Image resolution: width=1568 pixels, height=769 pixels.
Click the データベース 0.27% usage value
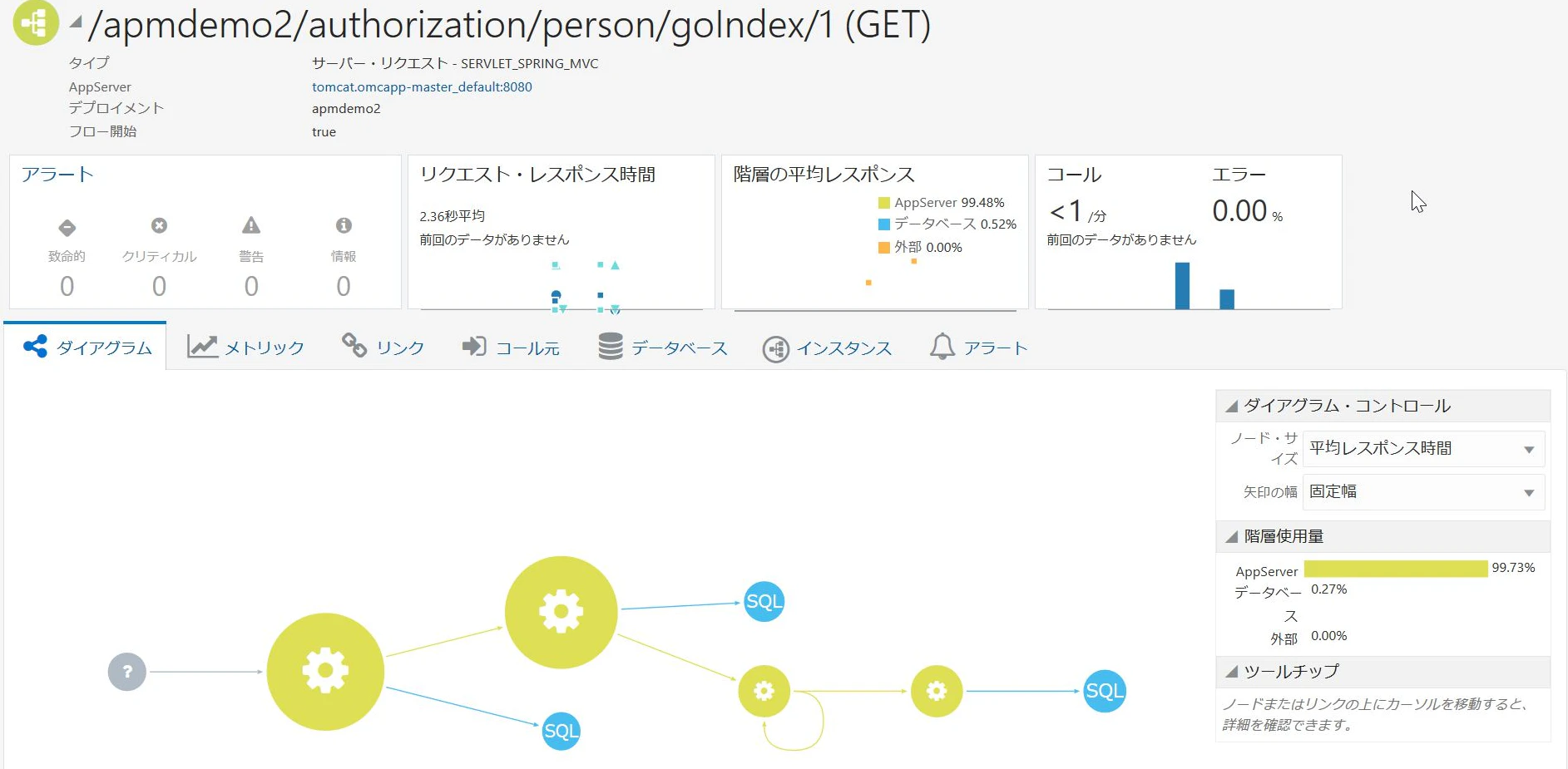(x=1329, y=589)
